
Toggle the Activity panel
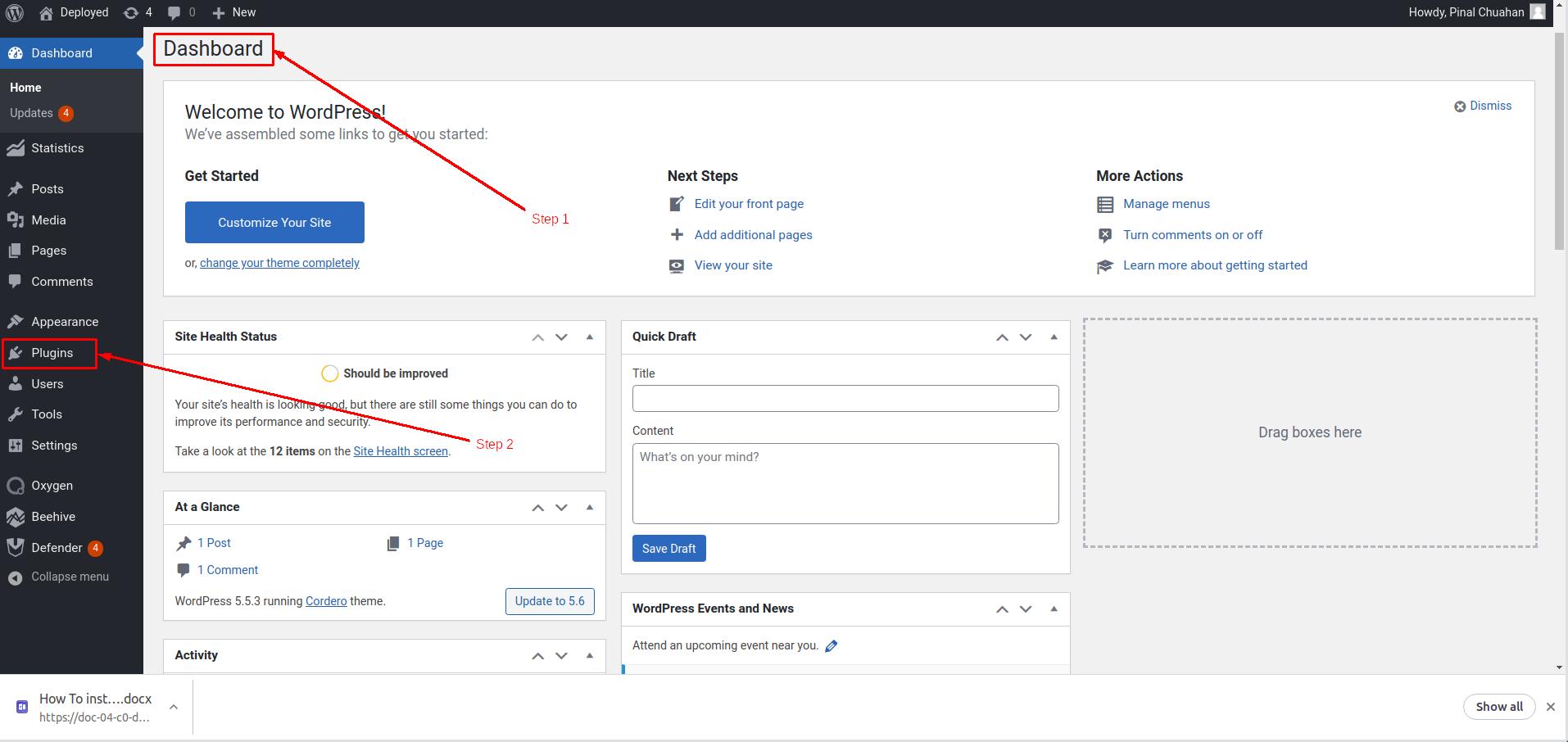click(590, 655)
